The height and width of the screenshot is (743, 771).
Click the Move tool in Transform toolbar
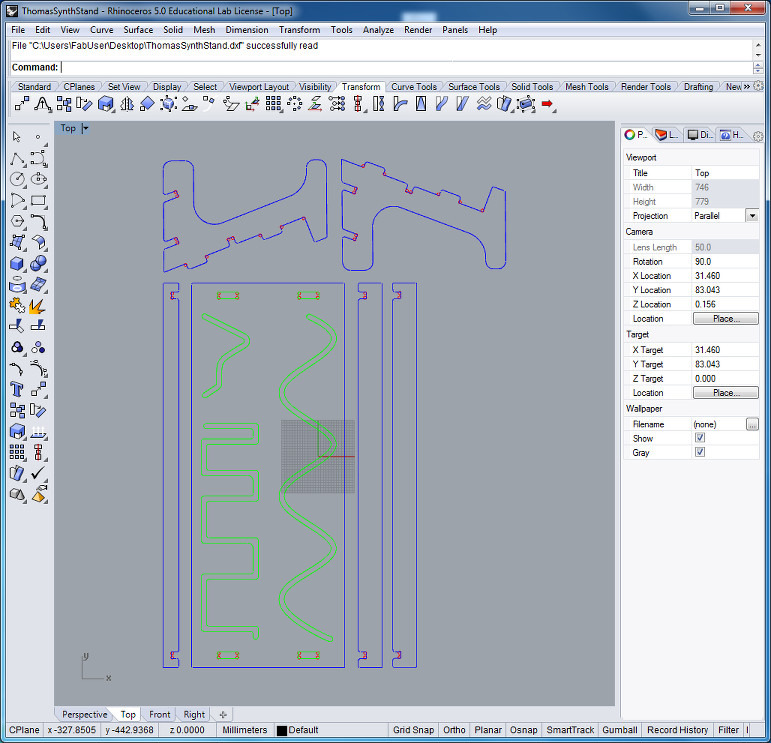tap(21, 104)
